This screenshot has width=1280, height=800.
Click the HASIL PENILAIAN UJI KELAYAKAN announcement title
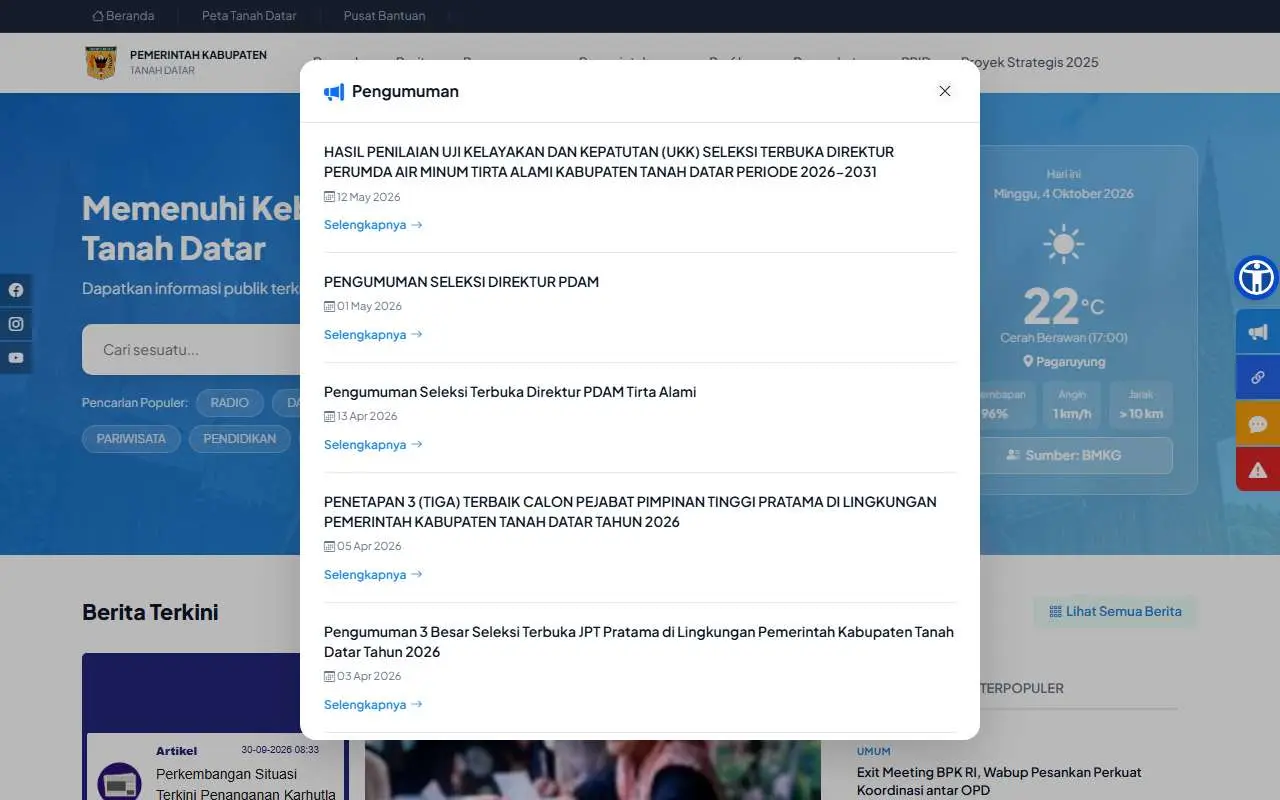pos(609,162)
